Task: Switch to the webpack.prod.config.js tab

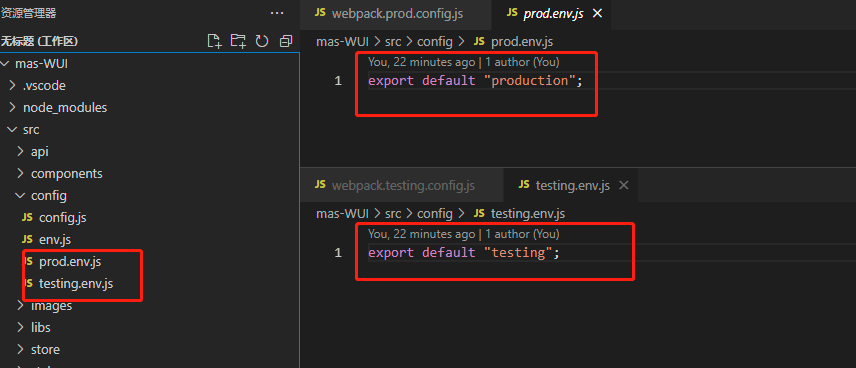Action: coord(396,14)
